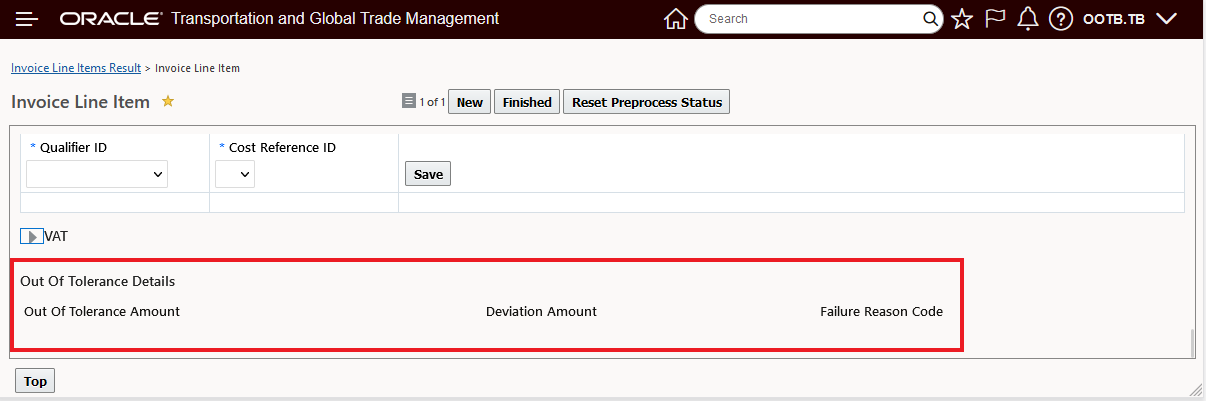Open the Watchlist flag icon
The width and height of the screenshot is (1206, 401).
point(994,19)
